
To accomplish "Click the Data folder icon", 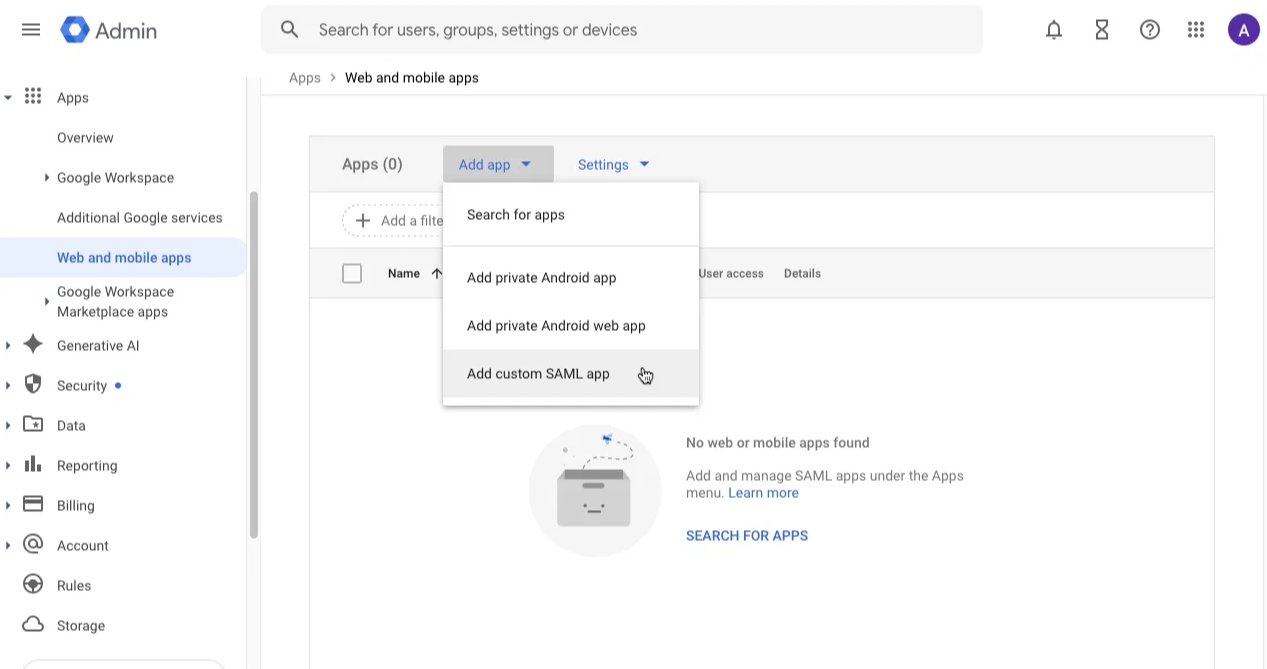I will [x=33, y=424].
